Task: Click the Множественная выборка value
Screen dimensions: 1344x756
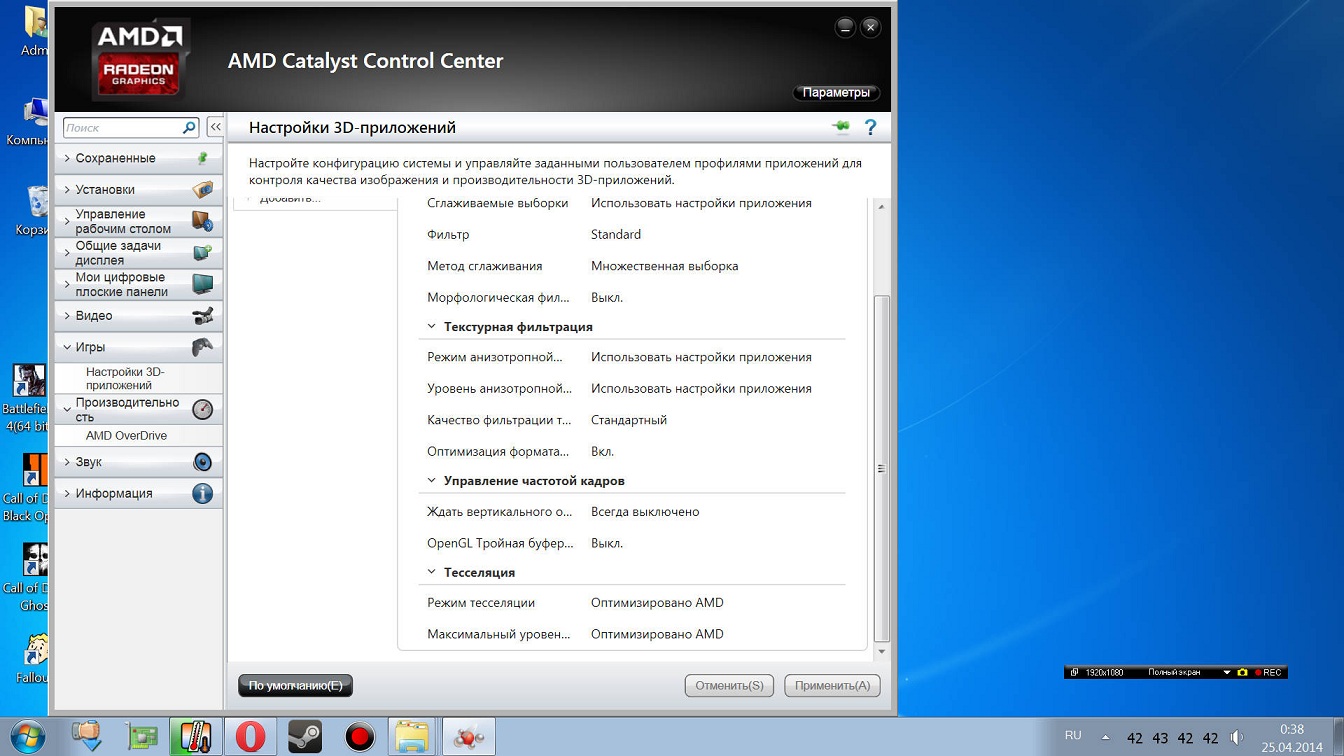Action: click(x=664, y=267)
